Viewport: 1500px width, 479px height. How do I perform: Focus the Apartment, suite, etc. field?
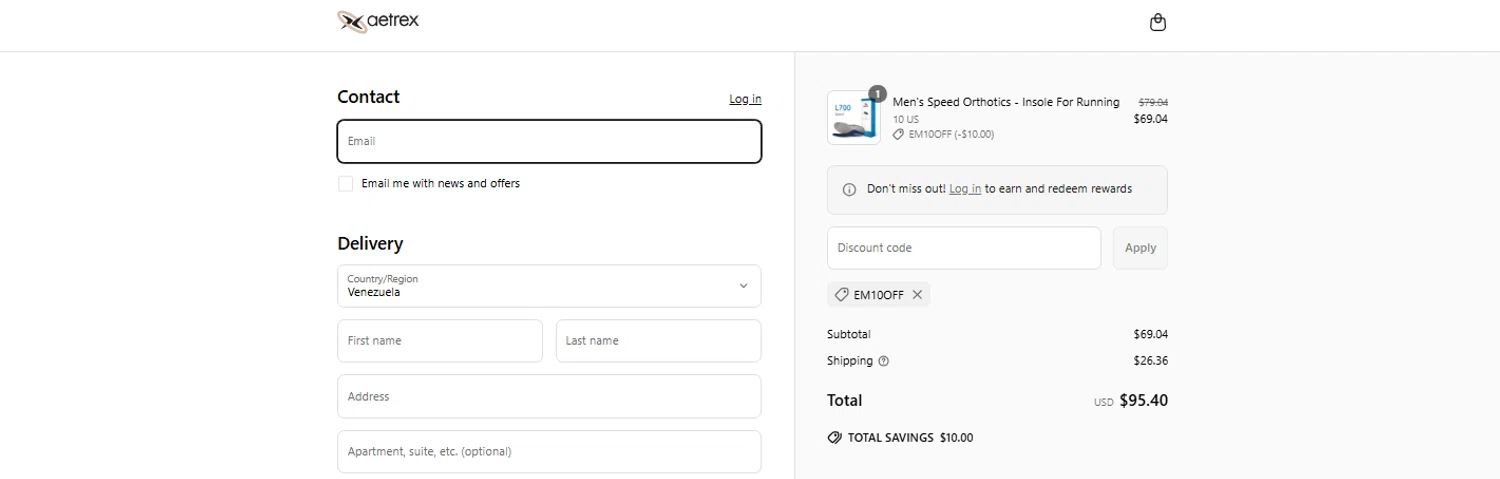pyautogui.click(x=549, y=452)
